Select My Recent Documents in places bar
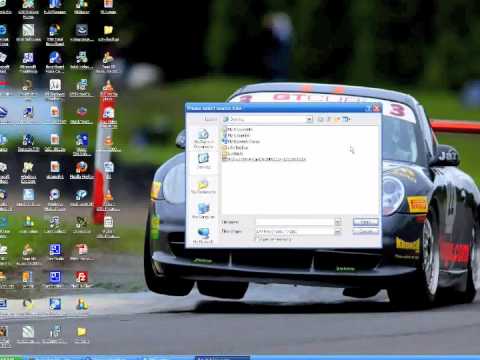 point(203,139)
